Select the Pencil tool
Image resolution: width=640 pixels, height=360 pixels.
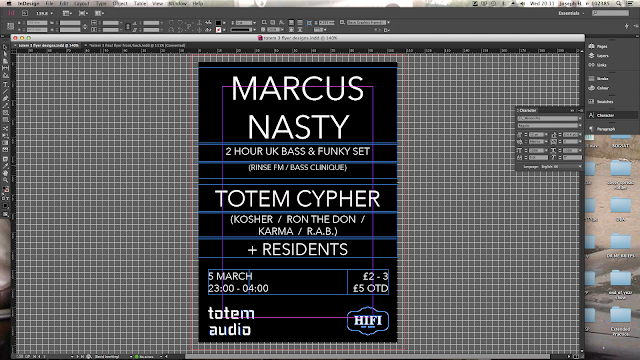5,106
